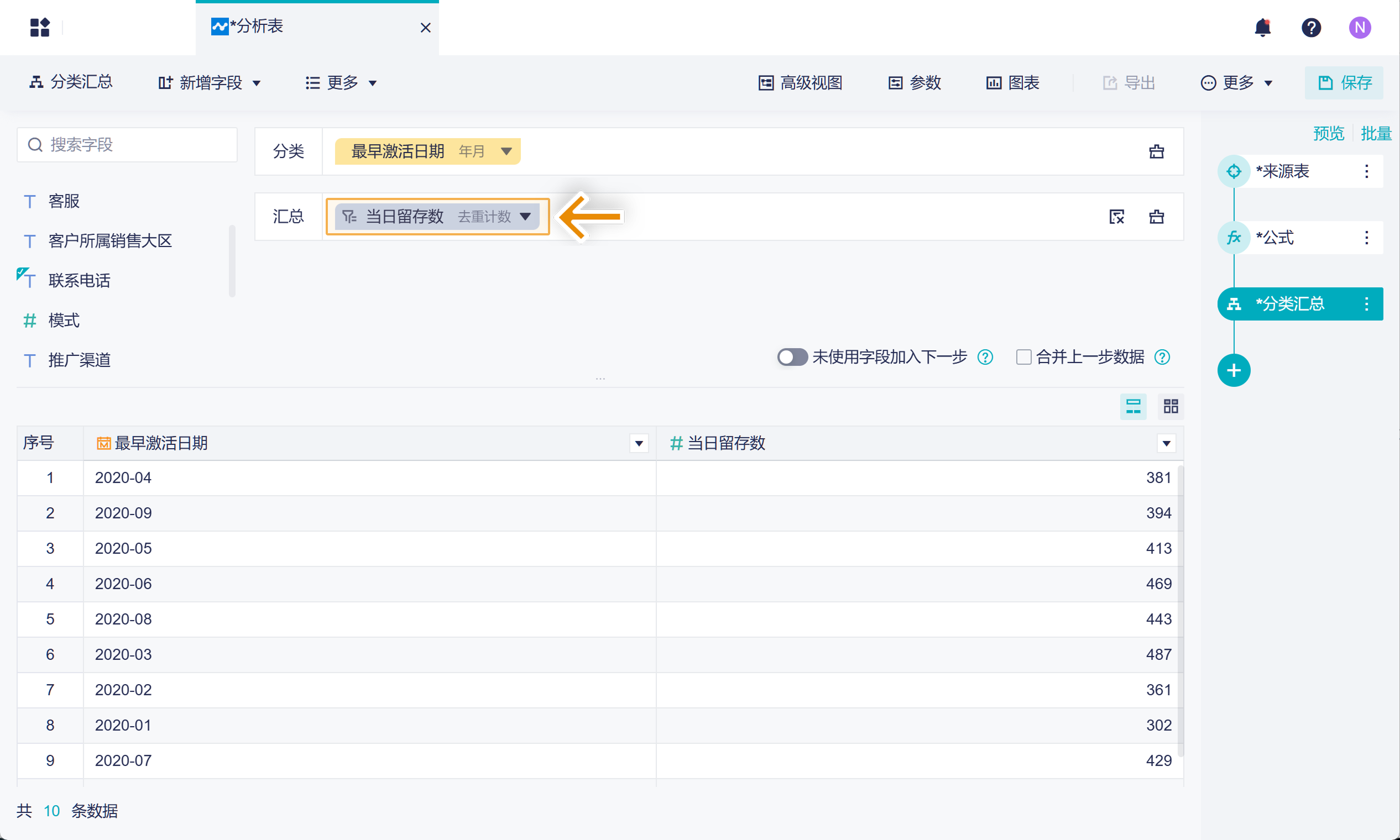Click the clear filter icon in 汇总 row
The width and height of the screenshot is (1400, 840).
point(1116,217)
